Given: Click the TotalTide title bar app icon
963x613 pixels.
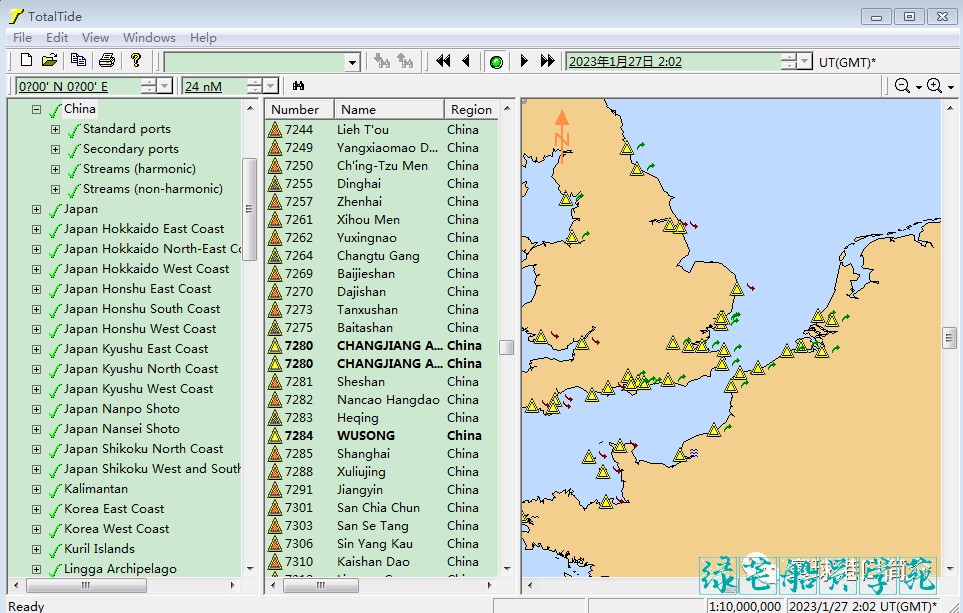Looking at the screenshot, I should click(16, 16).
